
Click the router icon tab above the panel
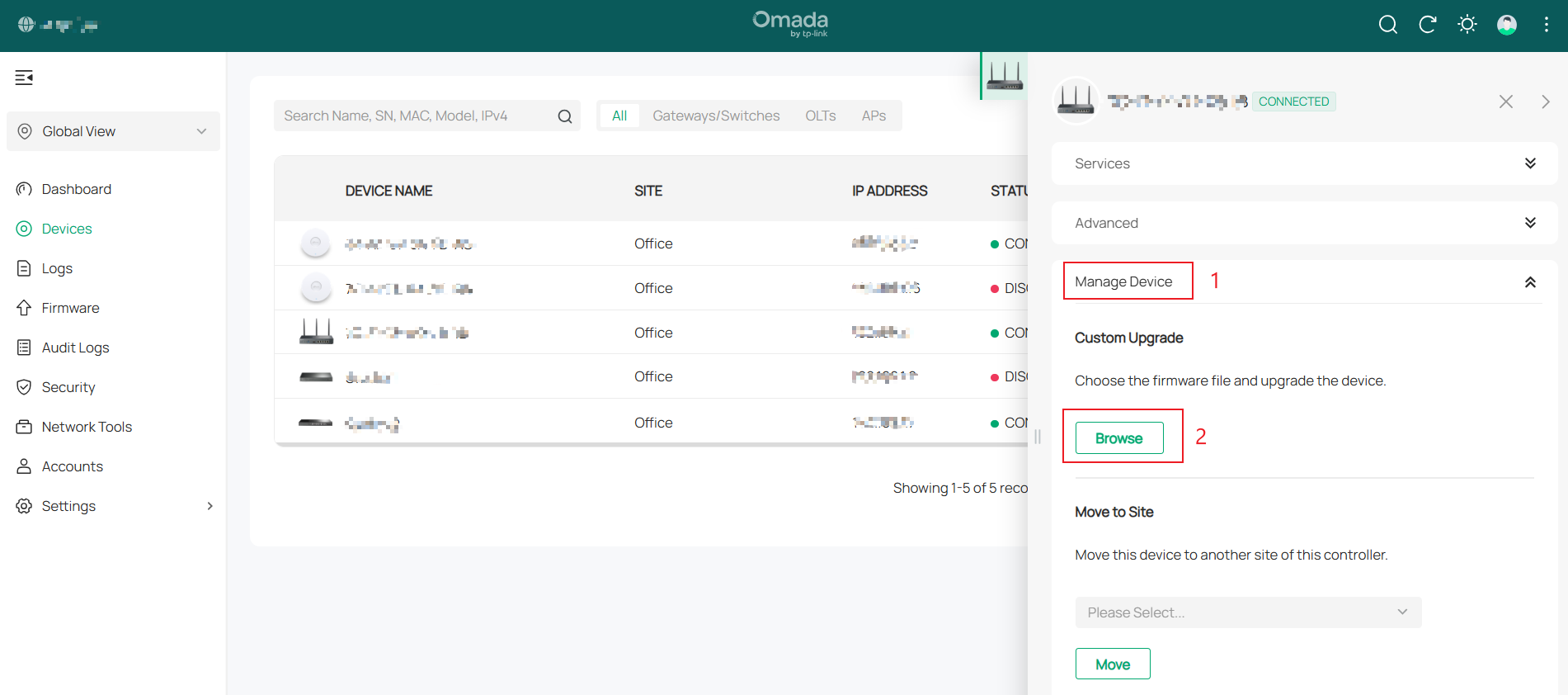coord(1005,76)
